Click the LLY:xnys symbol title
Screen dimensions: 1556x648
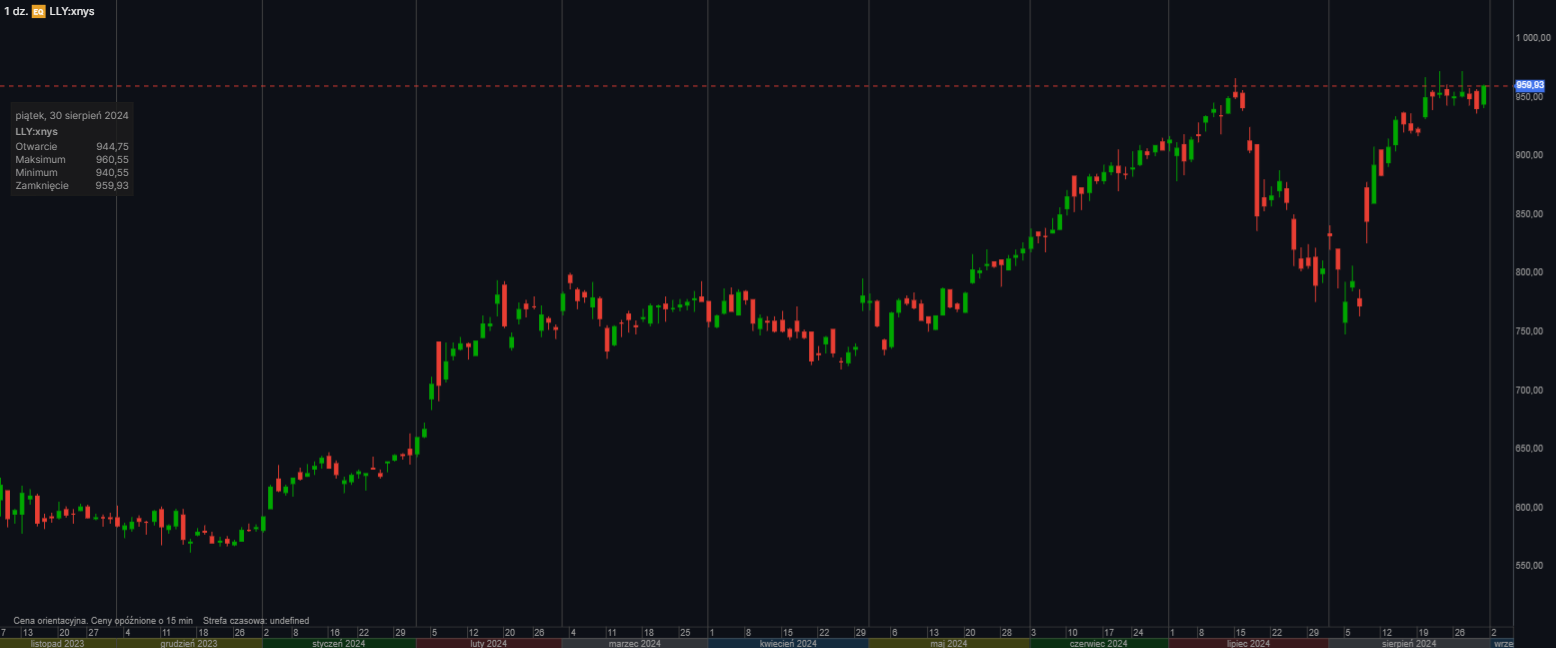(72, 11)
